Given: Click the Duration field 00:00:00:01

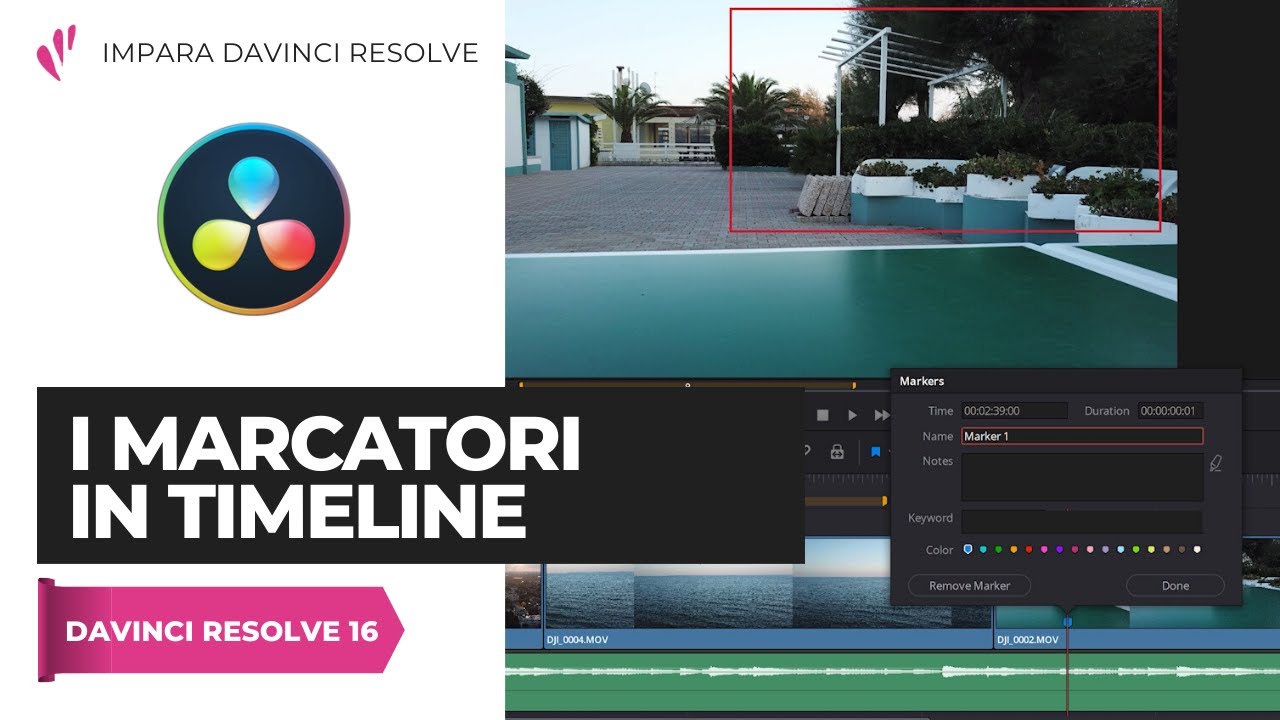Looking at the screenshot, I should 1171,411.
